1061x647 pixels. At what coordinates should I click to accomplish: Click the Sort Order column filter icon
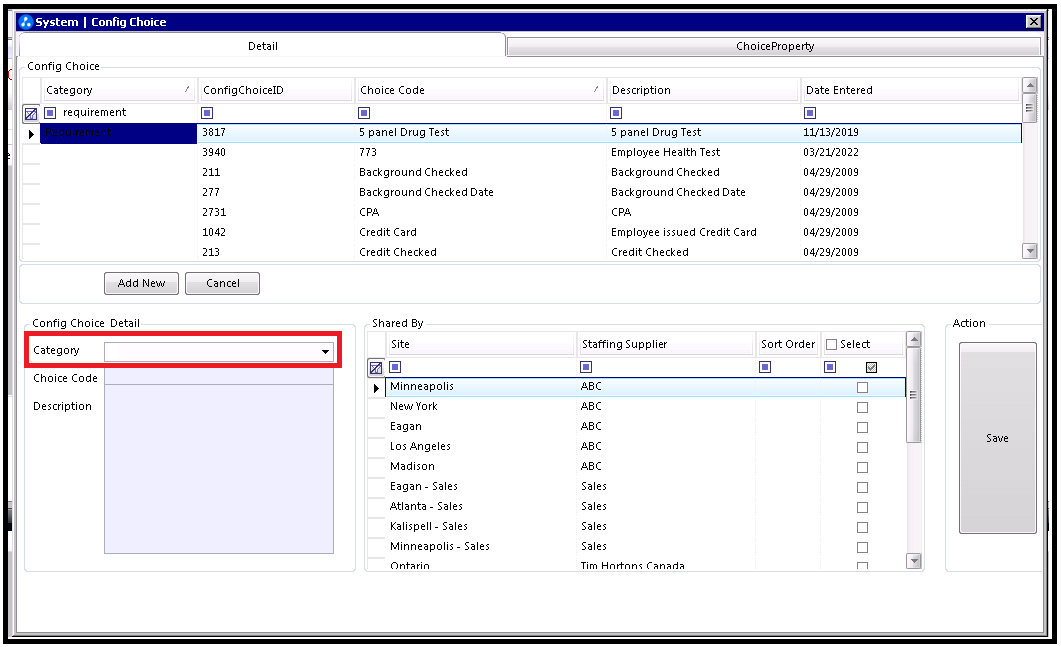pos(765,367)
